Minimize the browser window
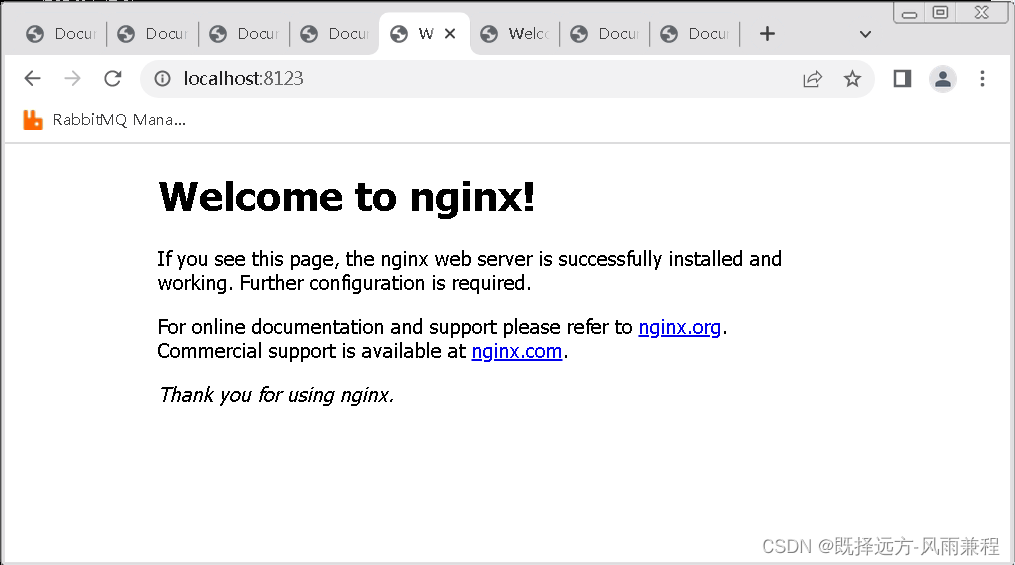This screenshot has height=565, width=1015. pyautogui.click(x=909, y=14)
